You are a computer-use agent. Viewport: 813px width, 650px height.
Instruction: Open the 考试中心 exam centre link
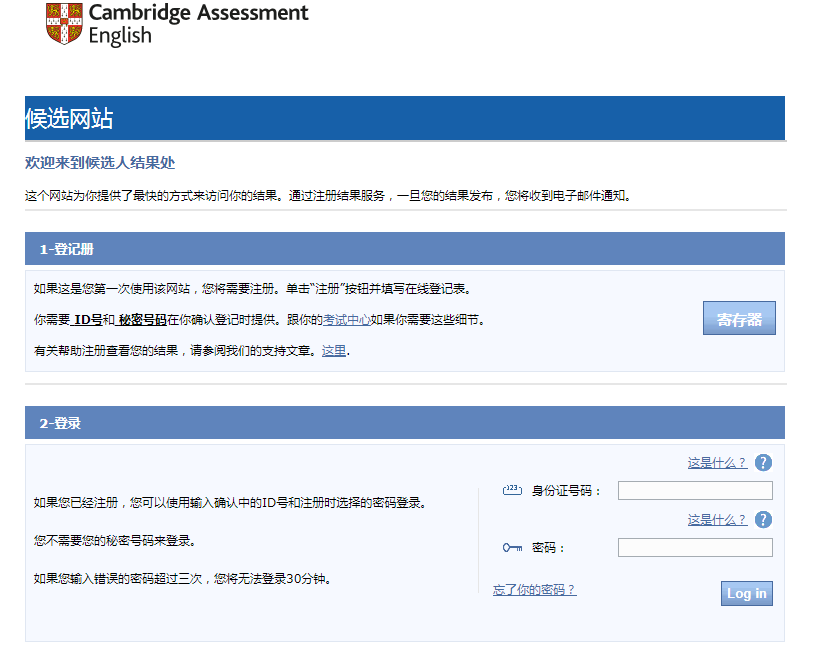point(346,320)
